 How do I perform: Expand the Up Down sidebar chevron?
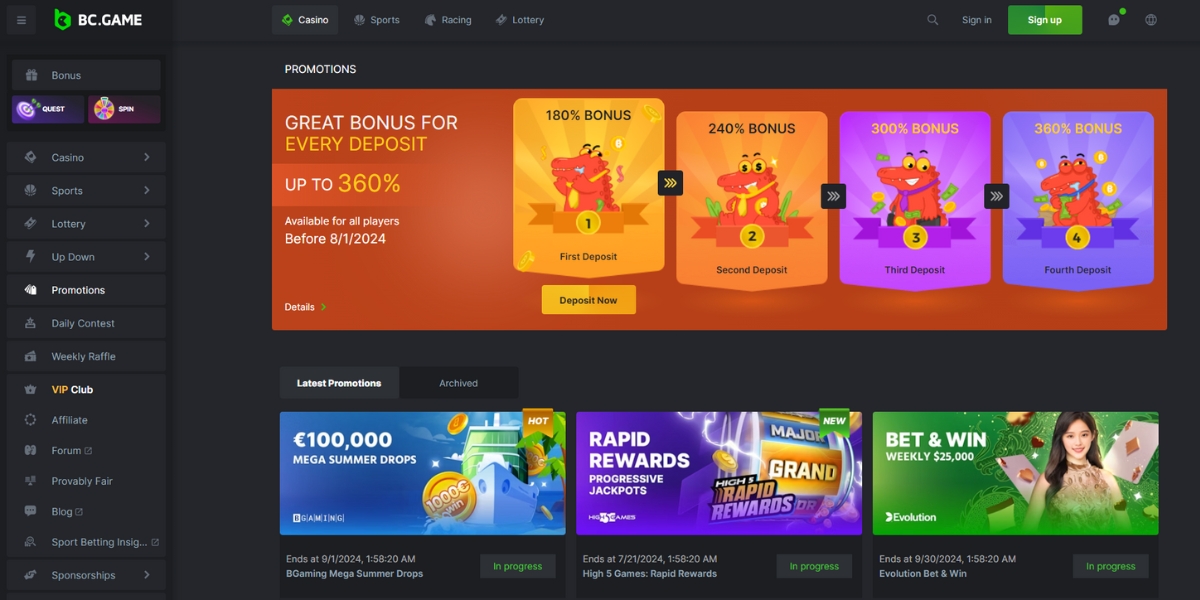[147, 257]
